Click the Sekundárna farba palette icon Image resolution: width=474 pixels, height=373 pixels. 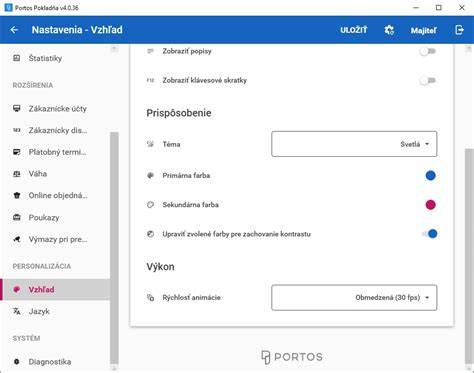pyautogui.click(x=151, y=205)
